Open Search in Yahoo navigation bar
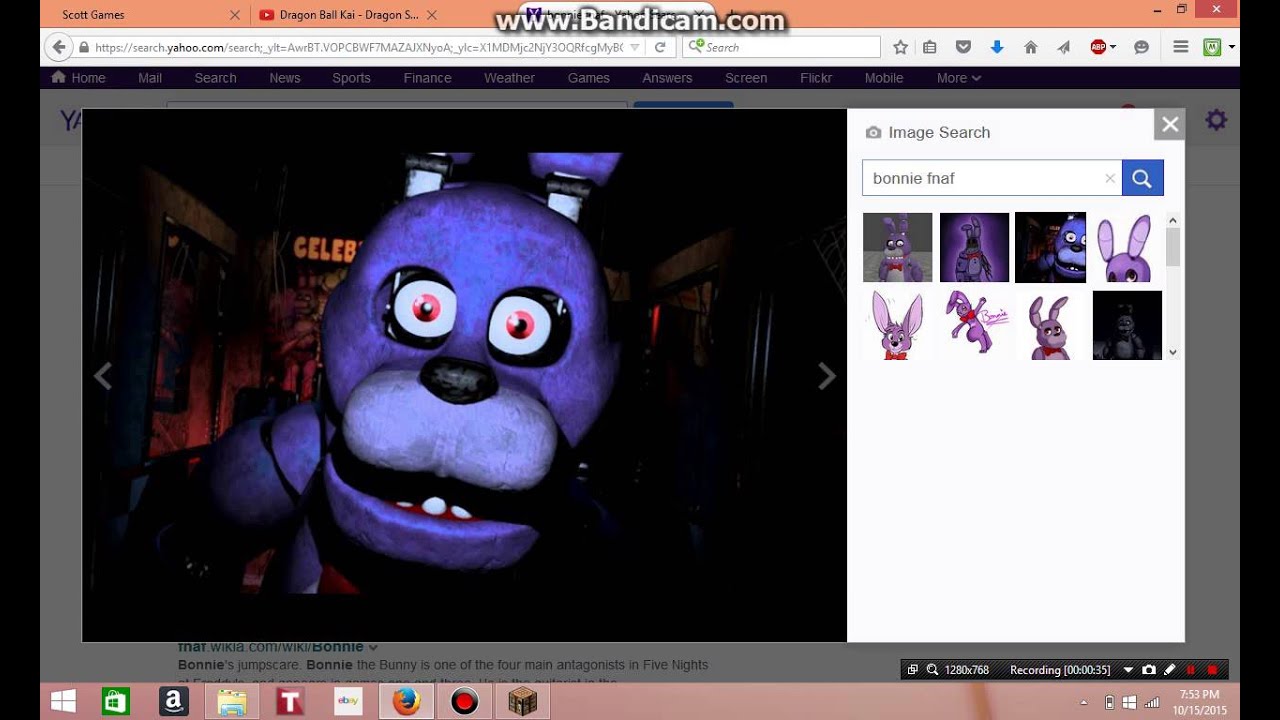This screenshot has width=1280, height=720. (215, 78)
